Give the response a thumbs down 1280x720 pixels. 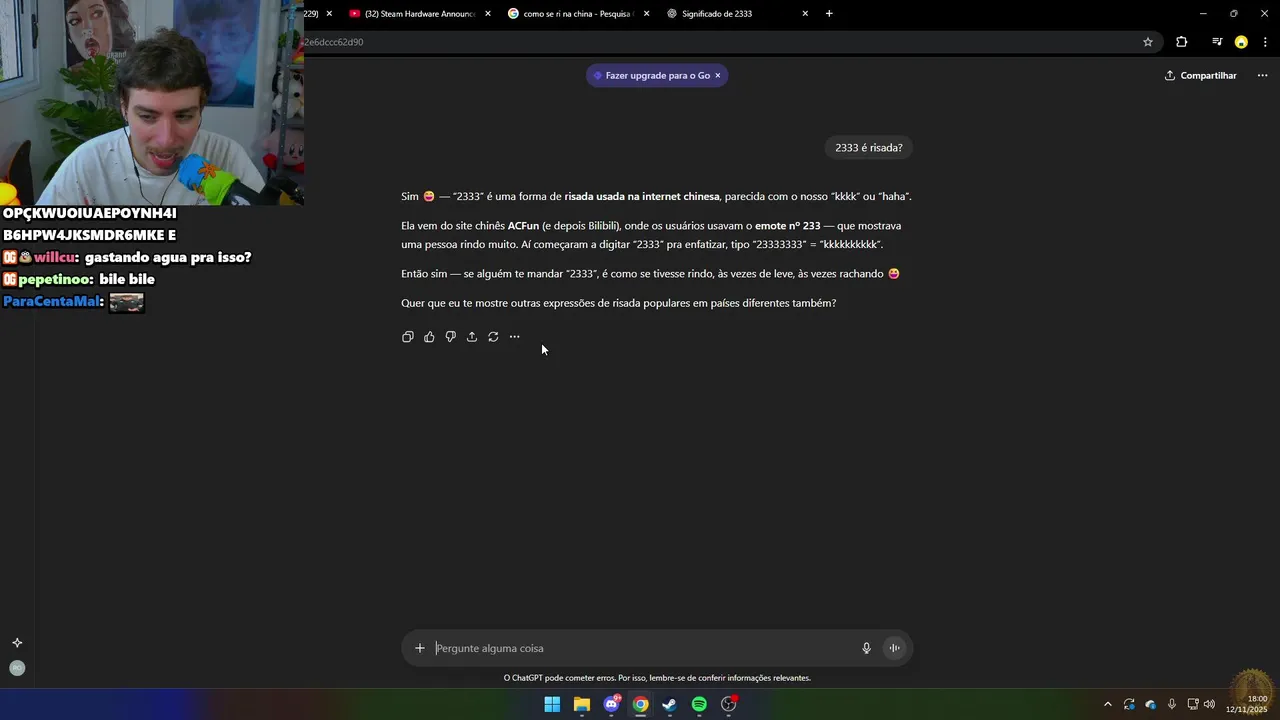[450, 337]
